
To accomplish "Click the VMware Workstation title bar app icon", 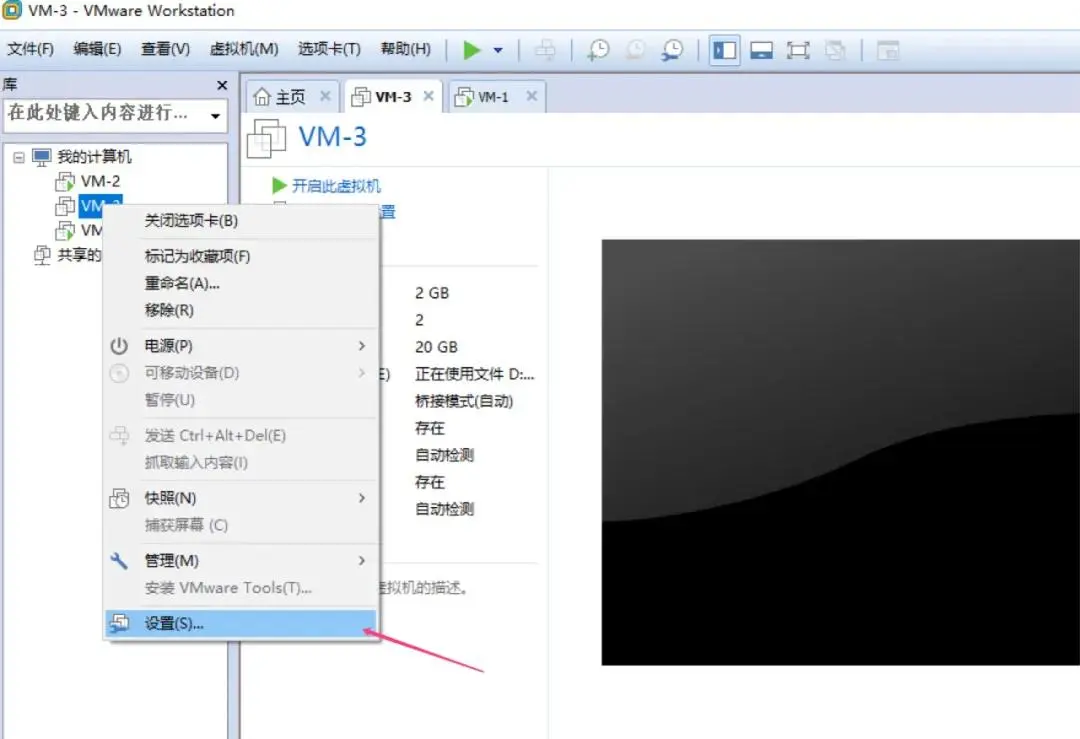I will (12, 11).
